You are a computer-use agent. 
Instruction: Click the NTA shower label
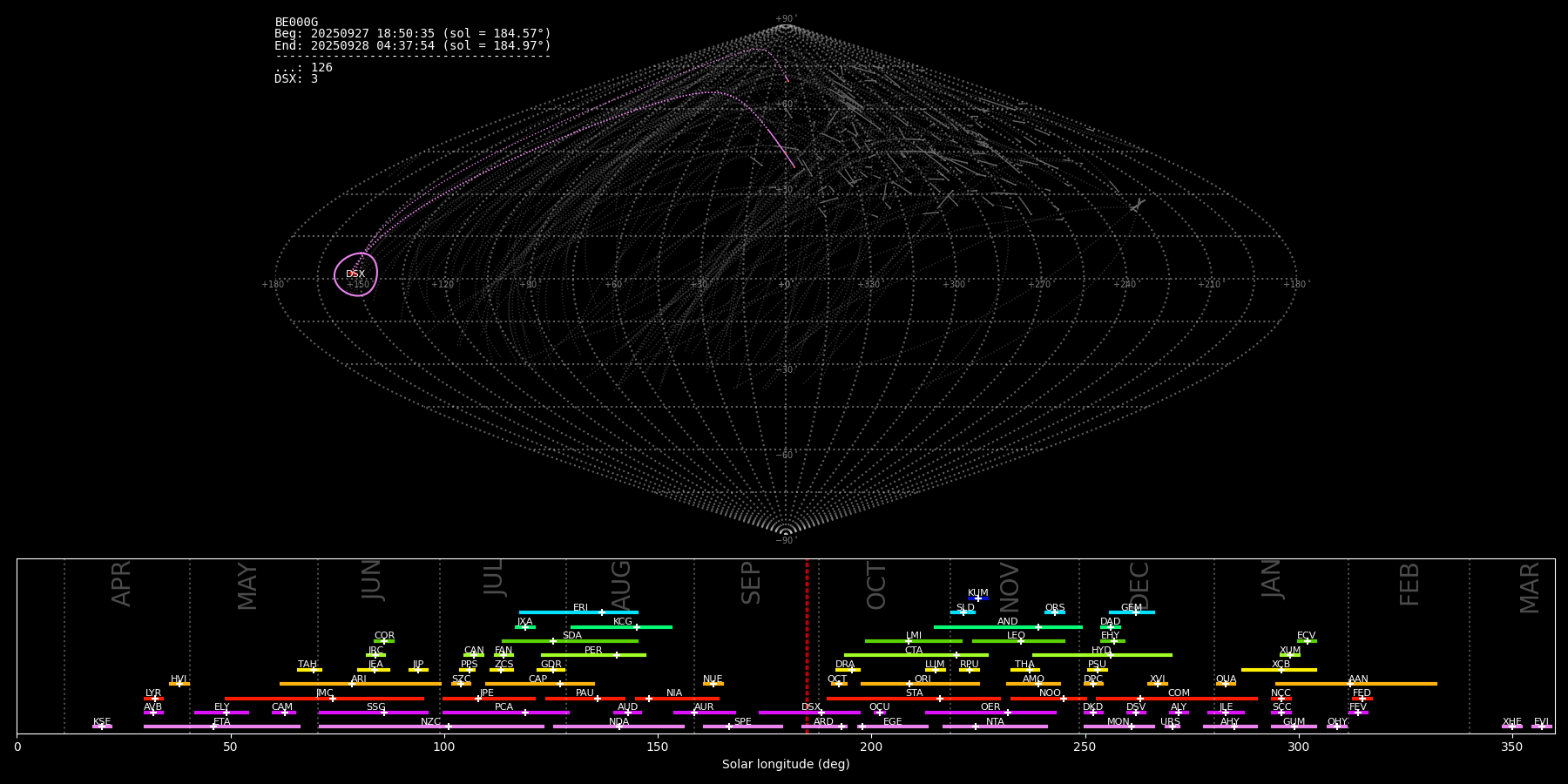click(995, 722)
